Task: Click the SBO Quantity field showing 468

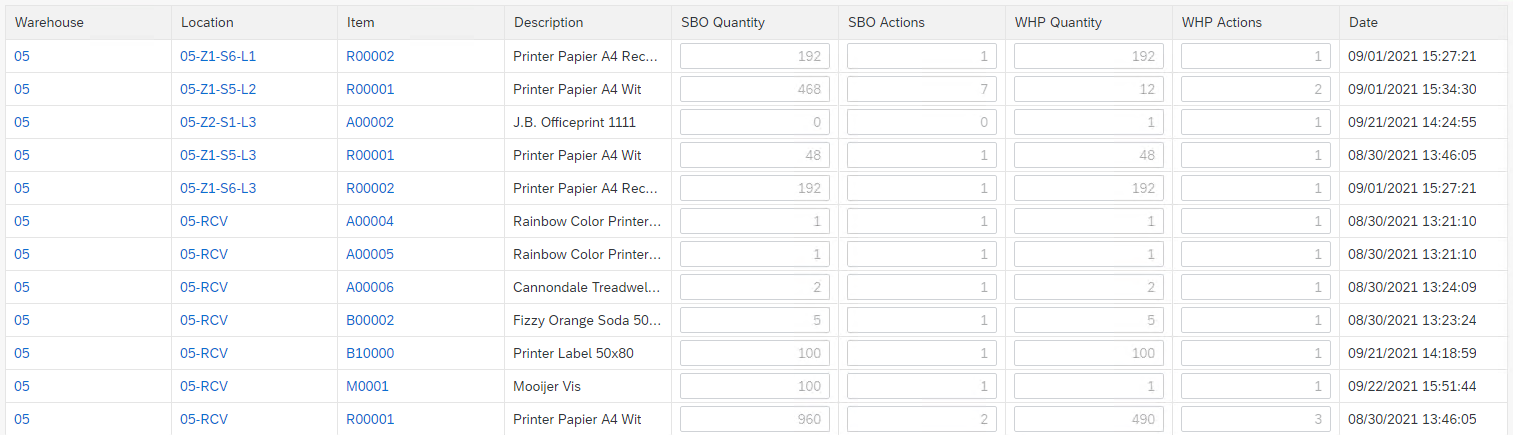Action: point(754,90)
